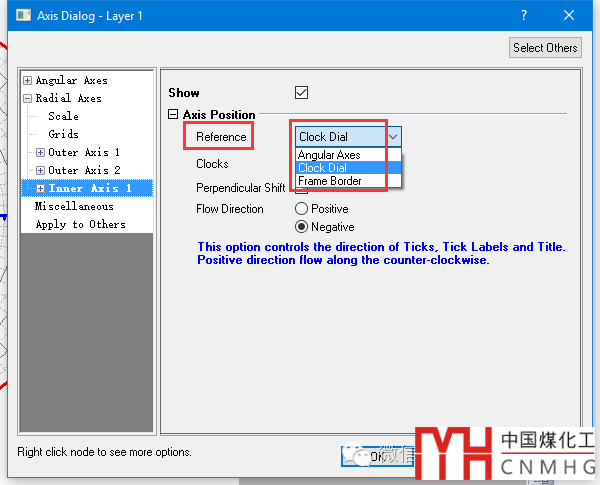Select the Positive flow direction
600x485 pixels.
point(302,209)
